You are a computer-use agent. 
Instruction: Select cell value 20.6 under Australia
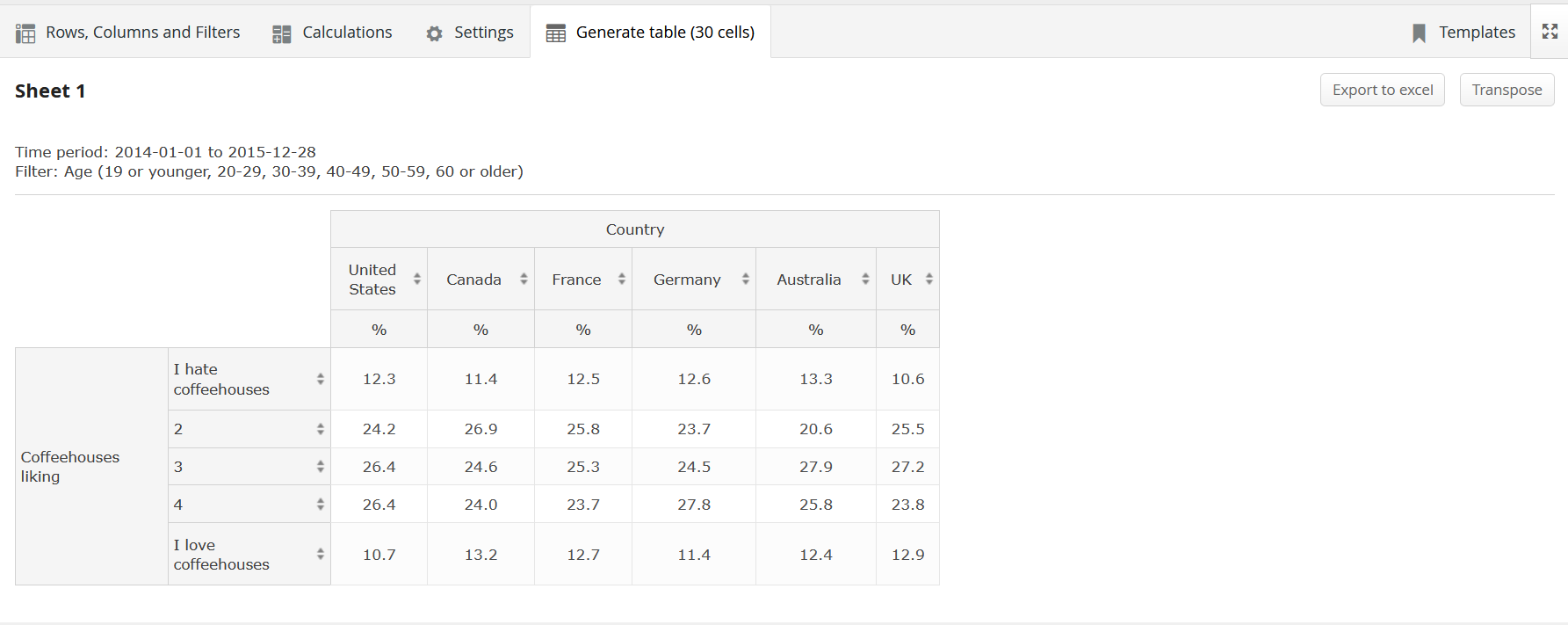[816, 429]
